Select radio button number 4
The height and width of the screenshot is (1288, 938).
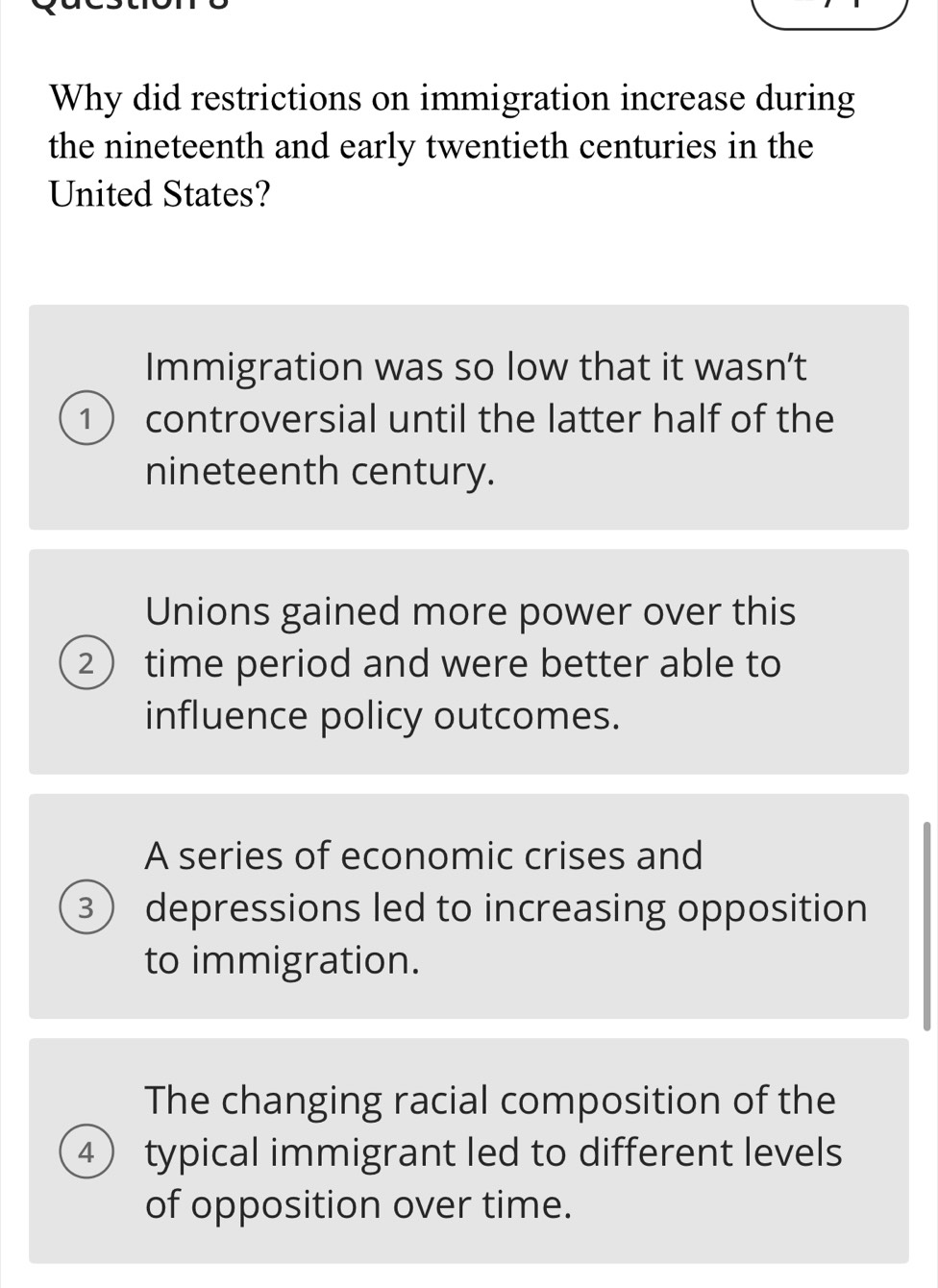coord(86,1152)
